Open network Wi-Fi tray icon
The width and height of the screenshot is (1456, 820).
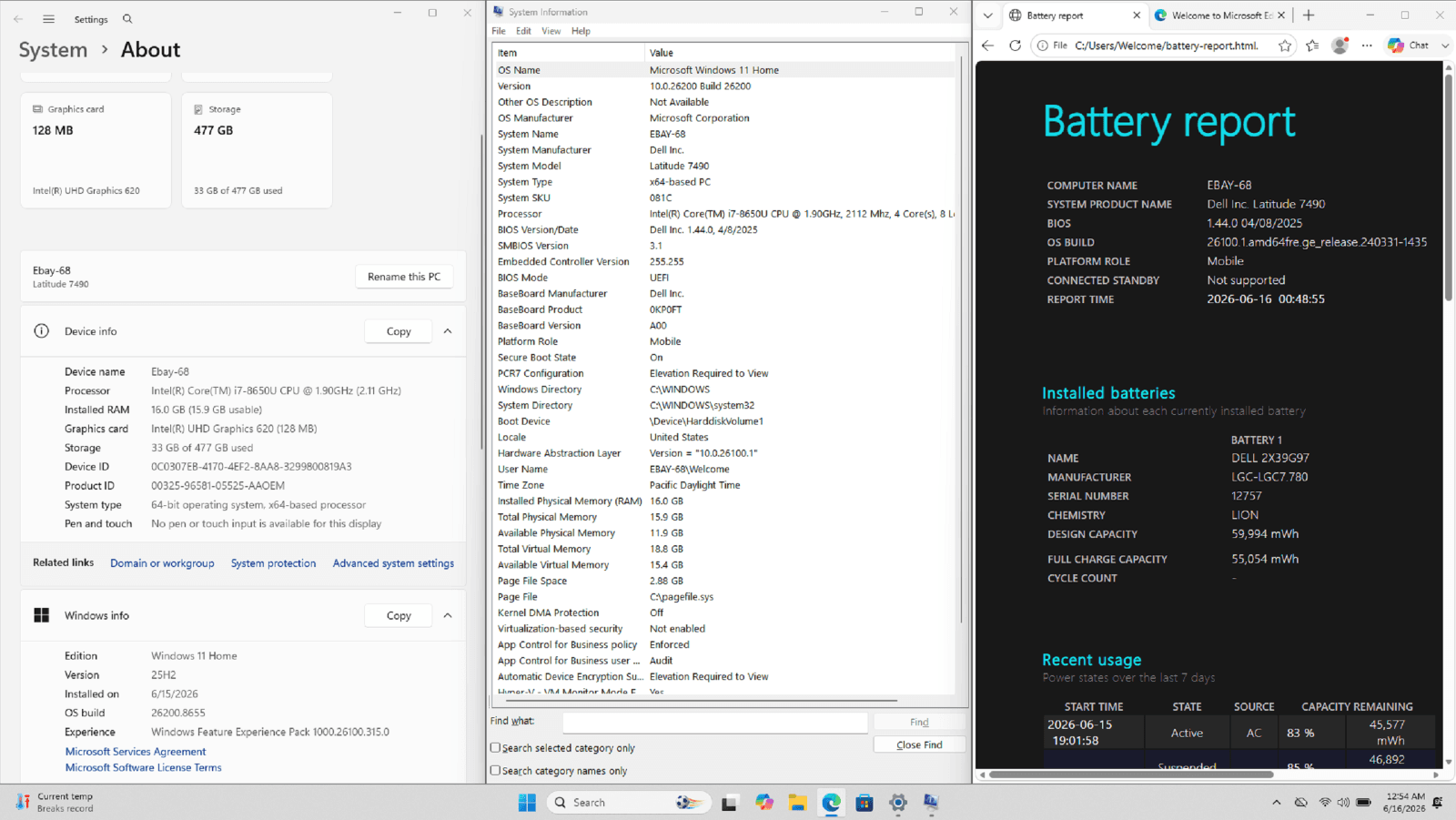pos(1325,803)
